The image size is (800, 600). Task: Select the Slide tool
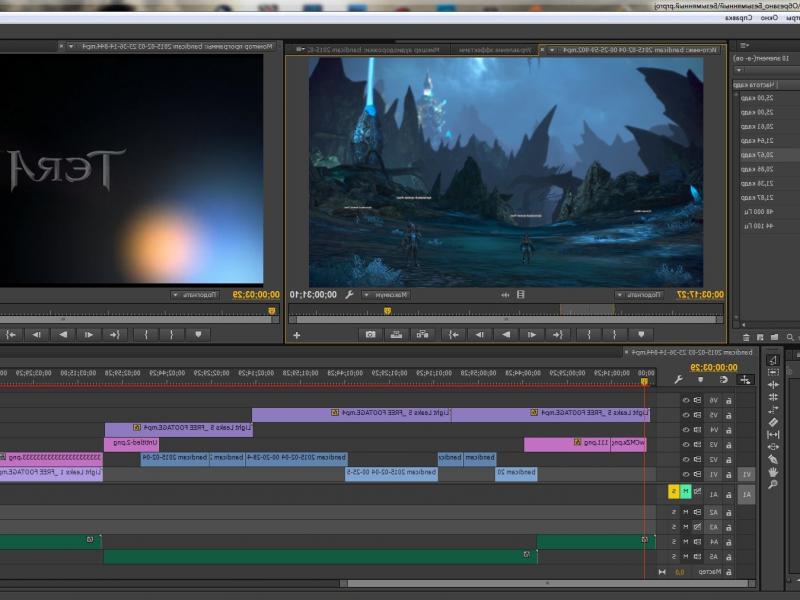tap(772, 447)
